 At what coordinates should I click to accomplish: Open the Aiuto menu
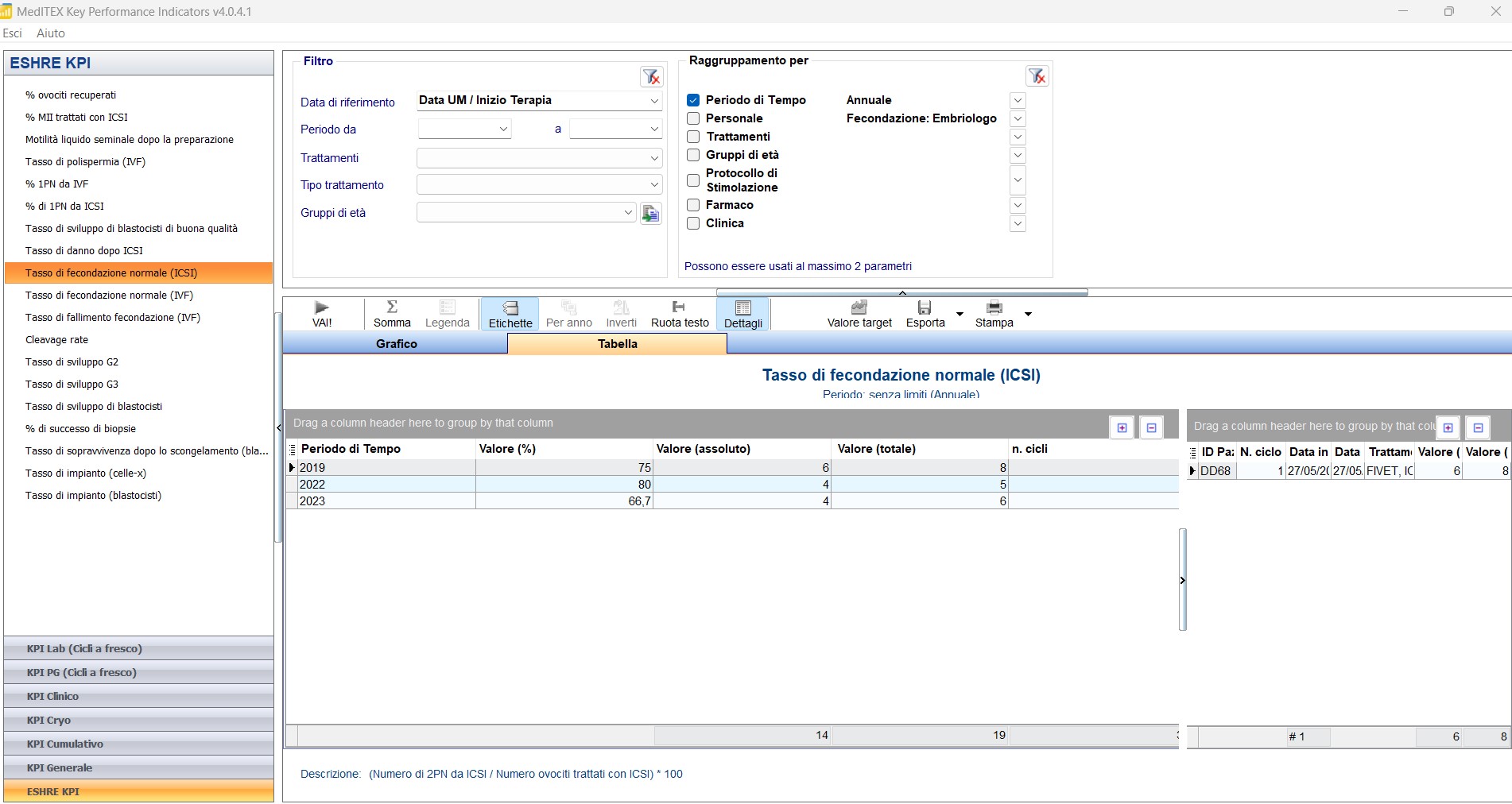pyautogui.click(x=51, y=33)
